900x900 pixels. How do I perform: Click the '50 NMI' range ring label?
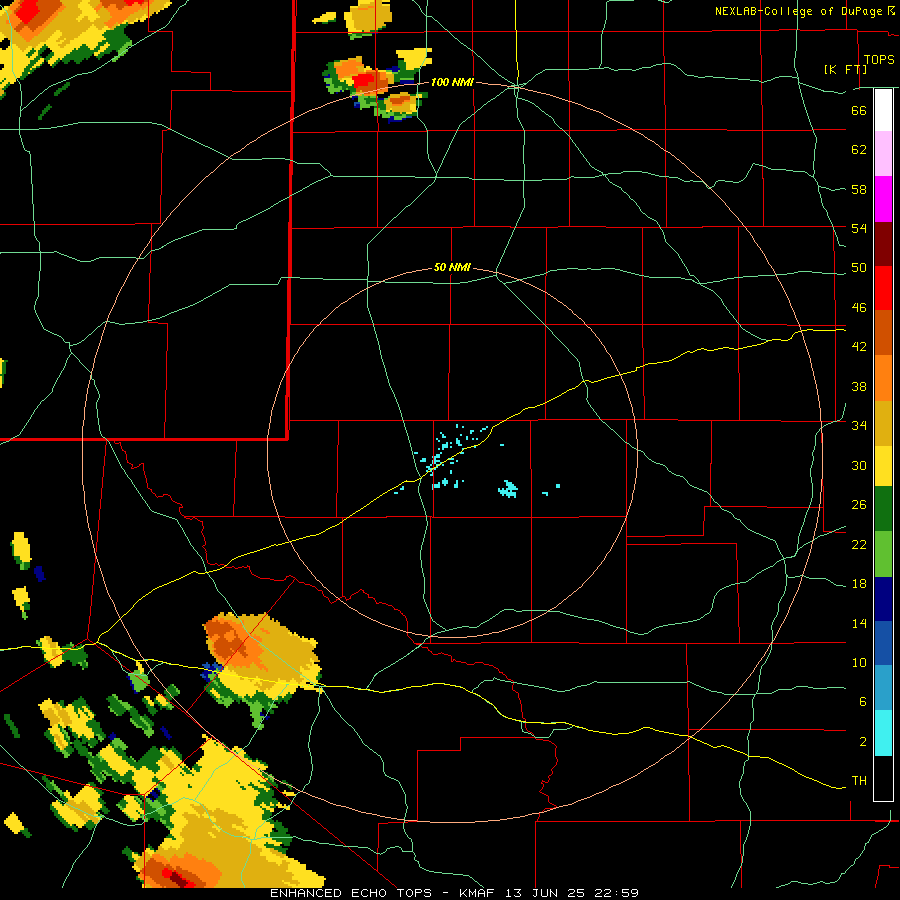pyautogui.click(x=452, y=267)
